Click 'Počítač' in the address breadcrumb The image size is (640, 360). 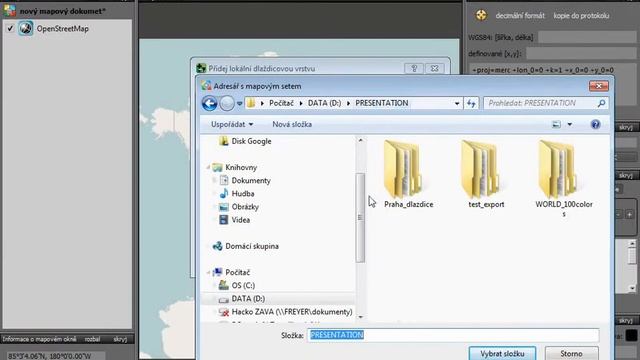(x=281, y=103)
